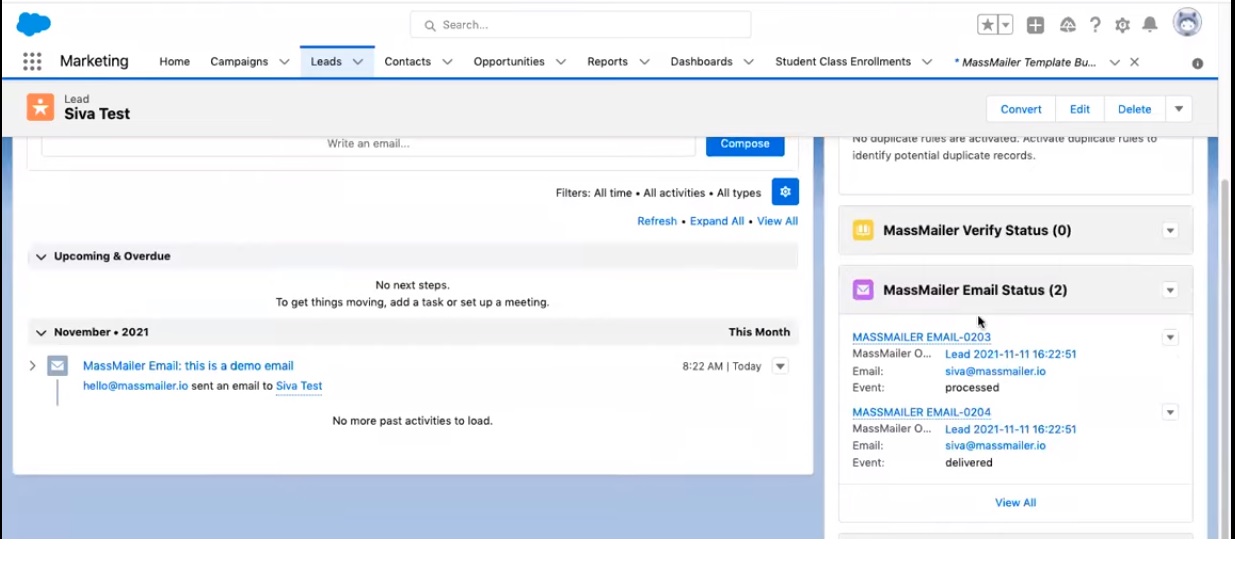Open the MassMailer Template Builder tab chevron
The image size is (1235, 586).
click(1114, 62)
